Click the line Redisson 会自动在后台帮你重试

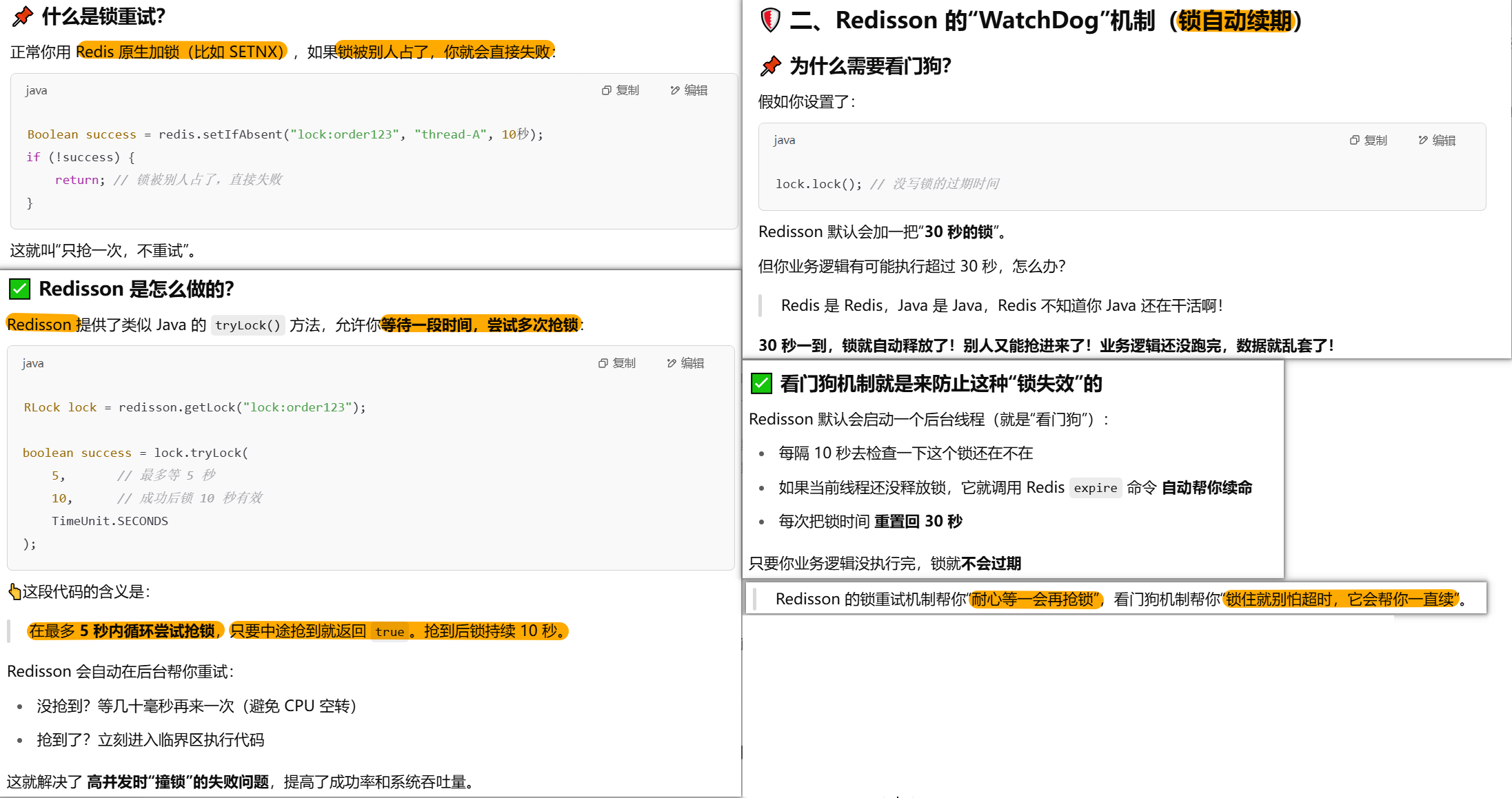121,671
